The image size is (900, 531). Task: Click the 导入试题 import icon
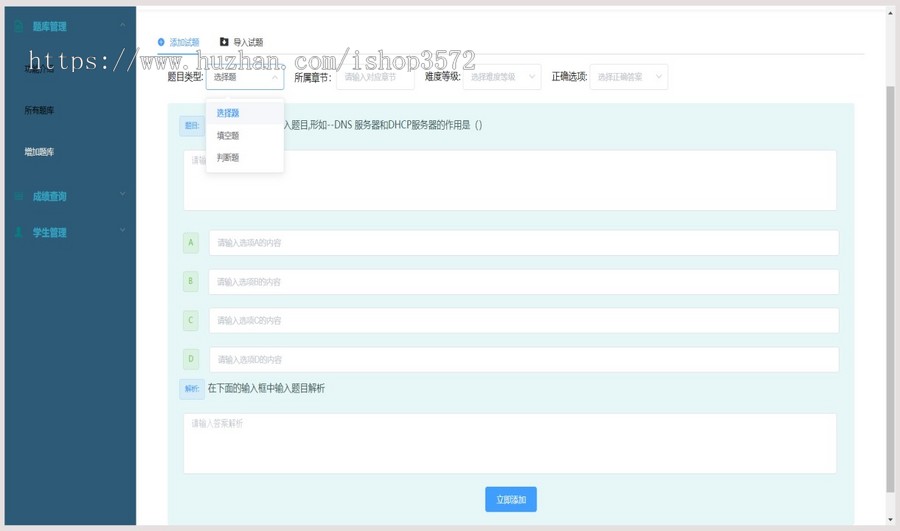pos(224,42)
